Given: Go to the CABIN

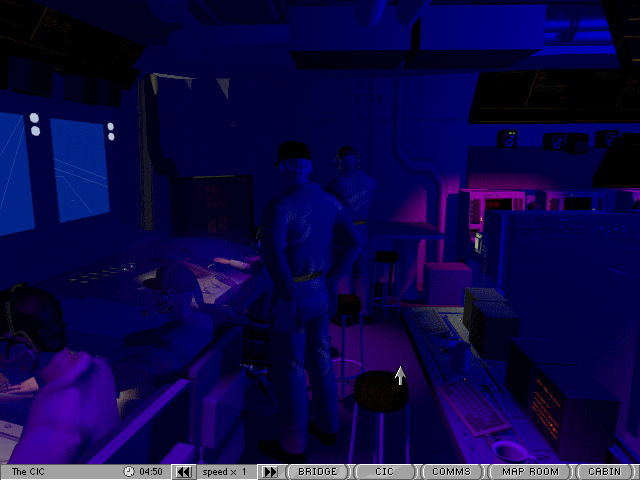Looking at the screenshot, I should pyautogui.click(x=604, y=472).
